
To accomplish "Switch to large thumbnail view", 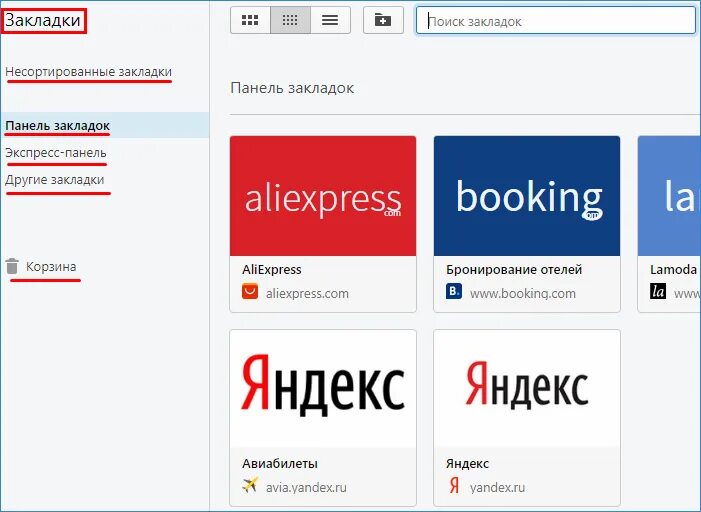I will 250,20.
